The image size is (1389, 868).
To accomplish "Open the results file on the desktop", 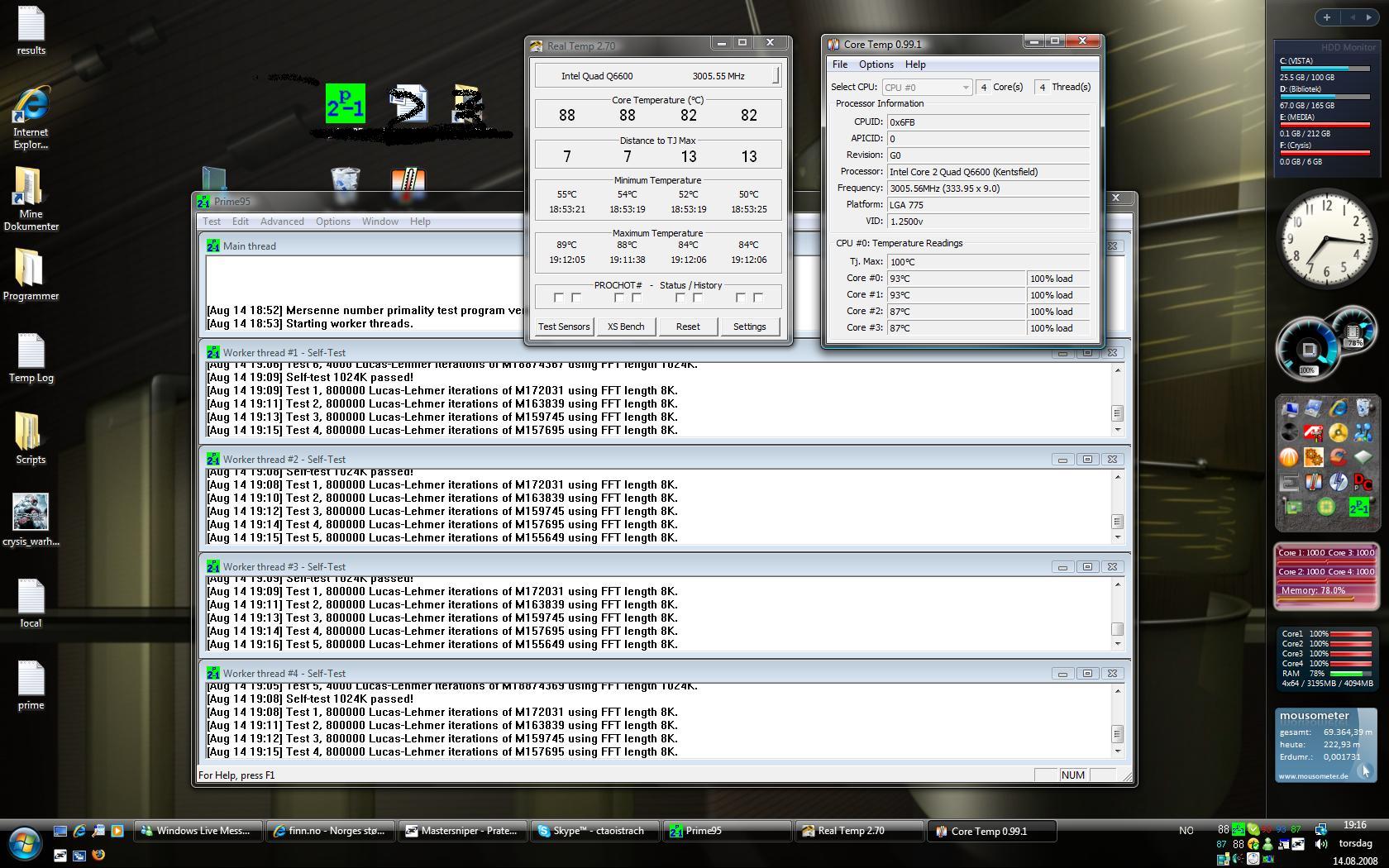I will (31, 31).
